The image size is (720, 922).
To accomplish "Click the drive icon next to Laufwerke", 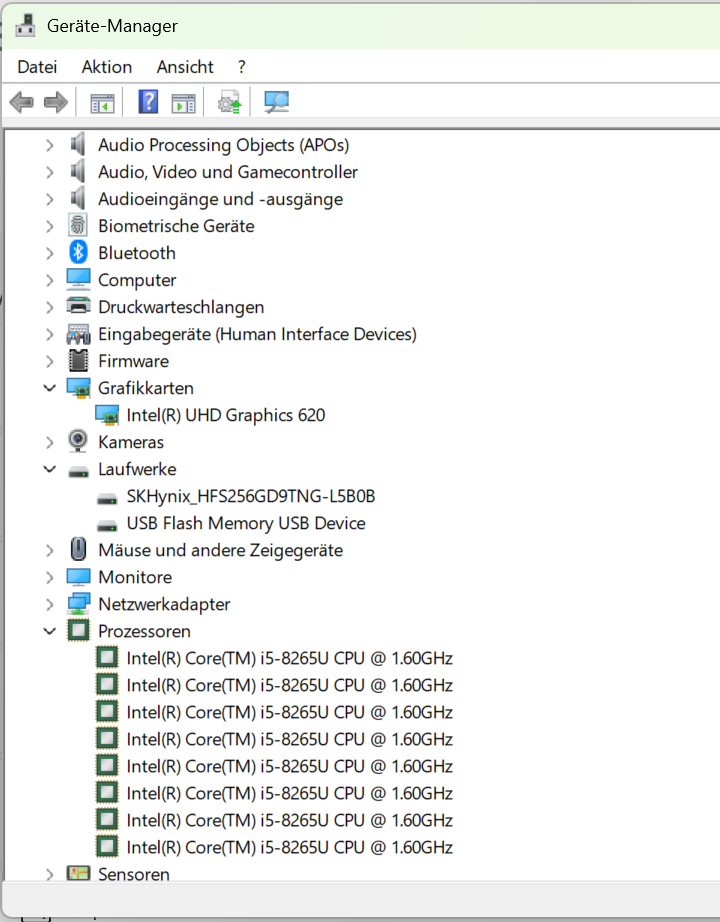I will (78, 472).
